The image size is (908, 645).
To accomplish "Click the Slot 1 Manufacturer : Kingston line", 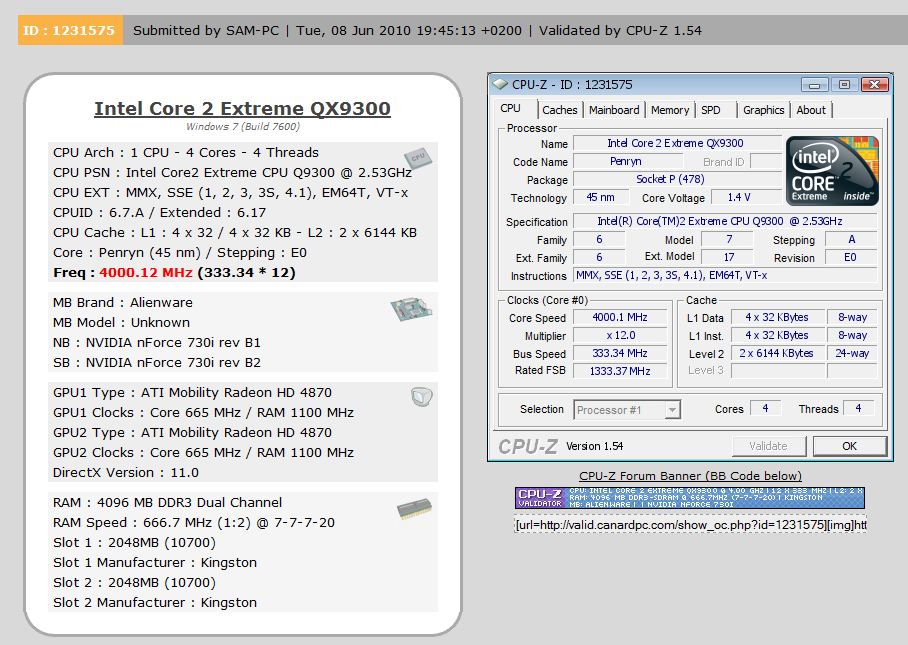I will click(x=155, y=562).
